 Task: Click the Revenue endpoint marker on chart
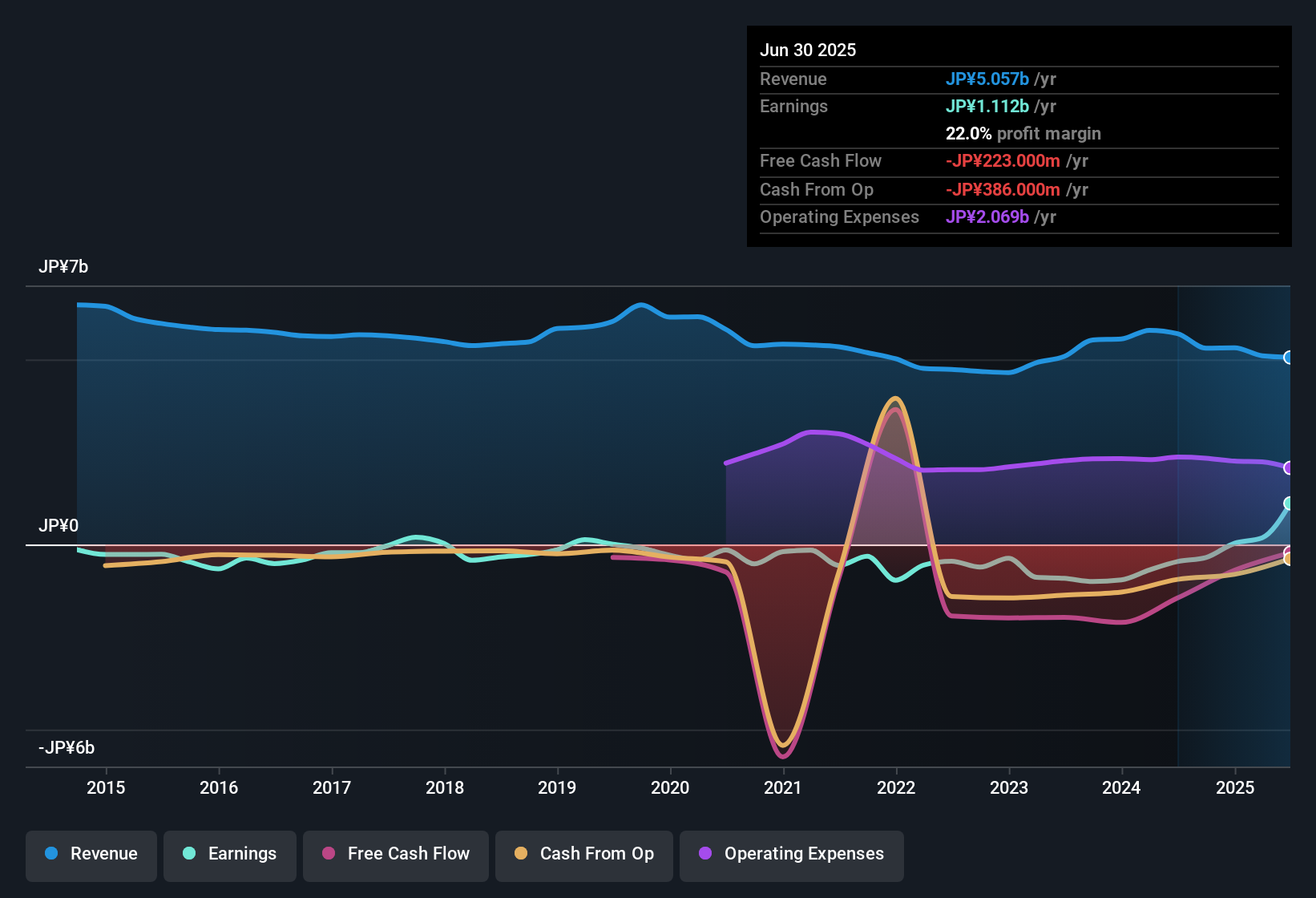click(x=1289, y=358)
